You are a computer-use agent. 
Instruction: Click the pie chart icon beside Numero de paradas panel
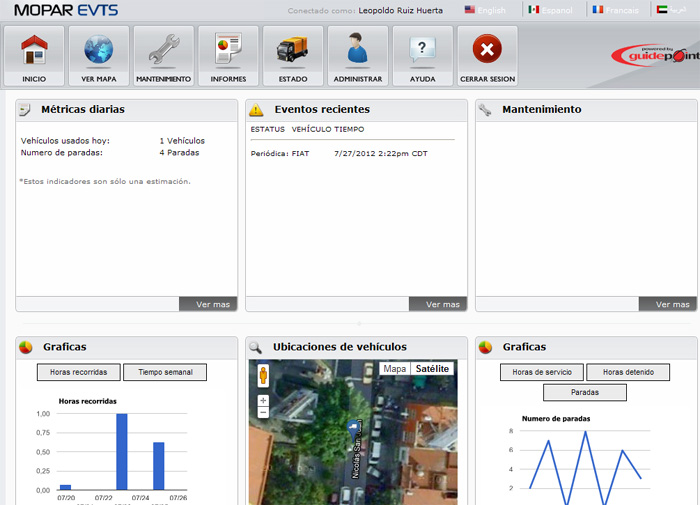tap(485, 347)
